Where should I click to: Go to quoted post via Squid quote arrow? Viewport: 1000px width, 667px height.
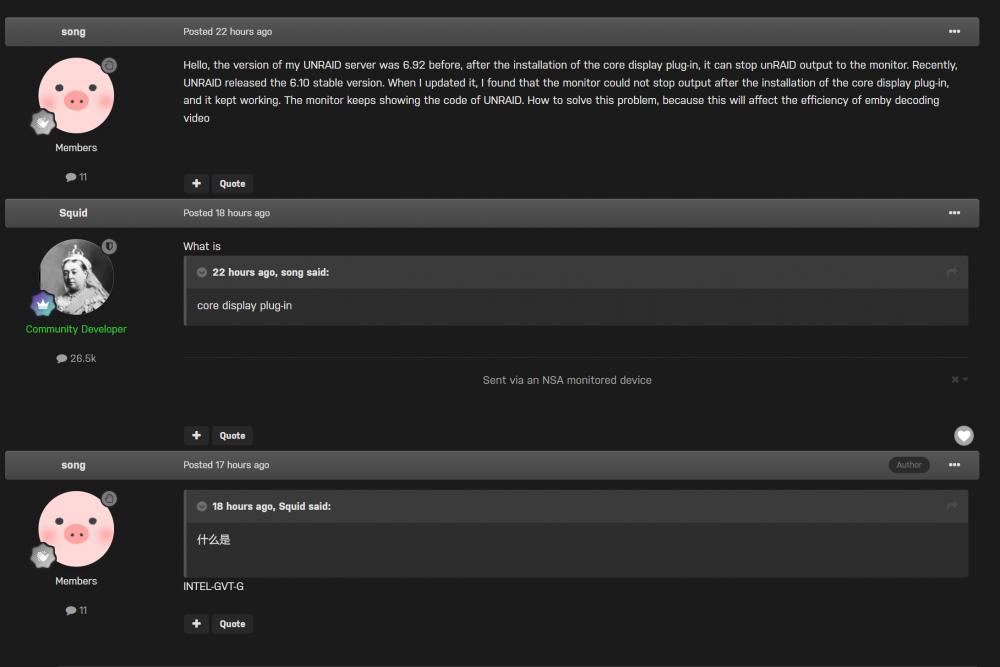(952, 506)
